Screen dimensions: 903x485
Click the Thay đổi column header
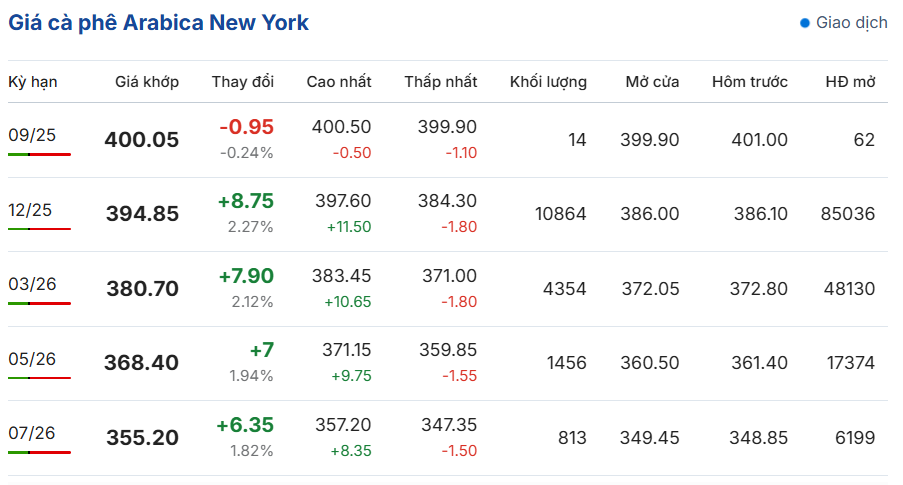click(x=242, y=82)
